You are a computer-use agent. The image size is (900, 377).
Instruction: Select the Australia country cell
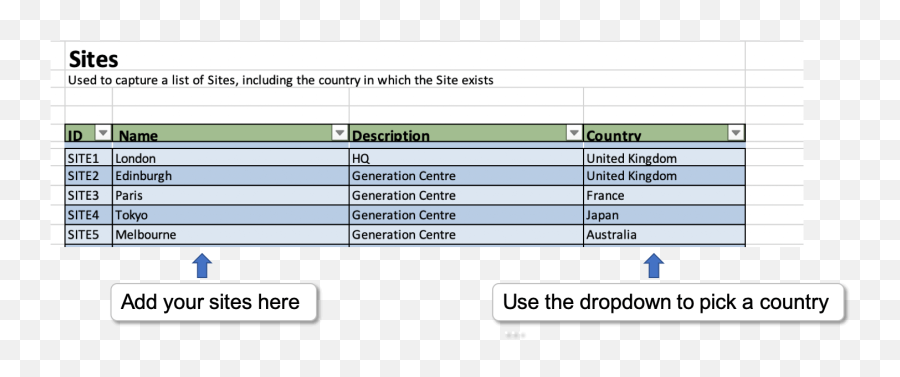coord(664,235)
